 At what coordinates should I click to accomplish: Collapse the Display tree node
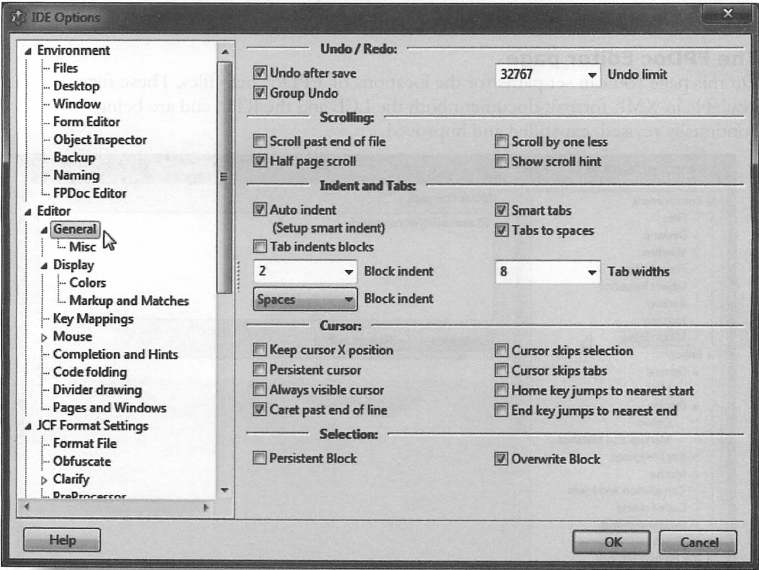click(x=43, y=266)
